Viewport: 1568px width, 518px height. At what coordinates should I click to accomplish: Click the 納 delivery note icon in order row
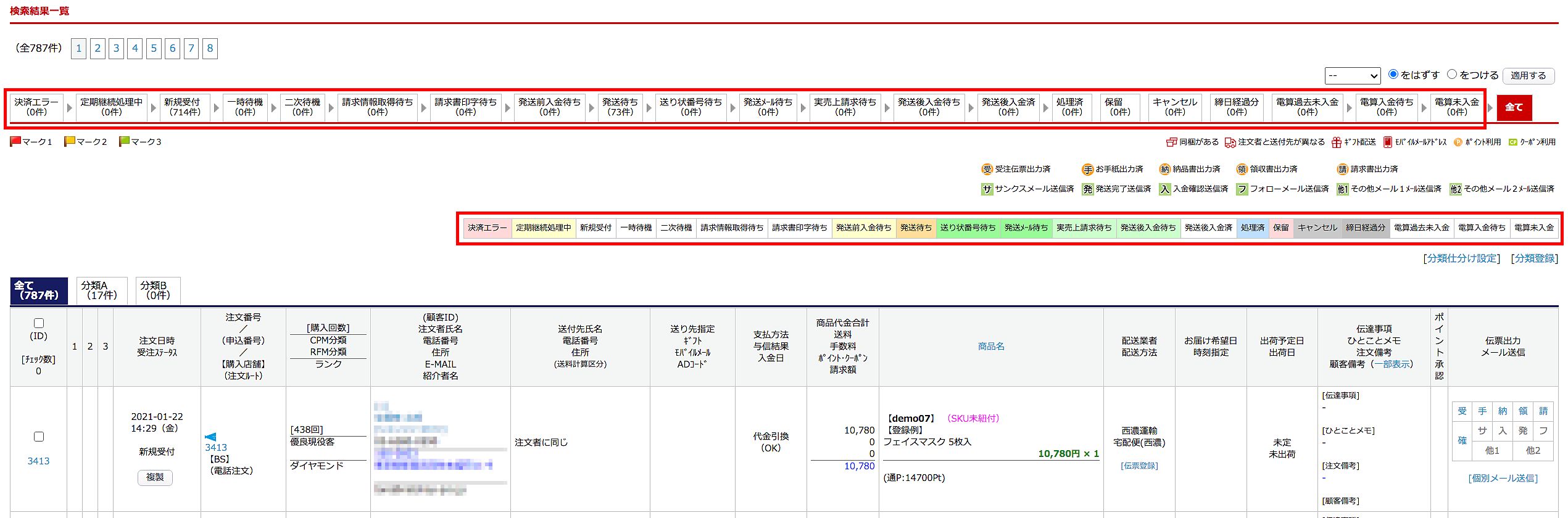click(x=1503, y=411)
